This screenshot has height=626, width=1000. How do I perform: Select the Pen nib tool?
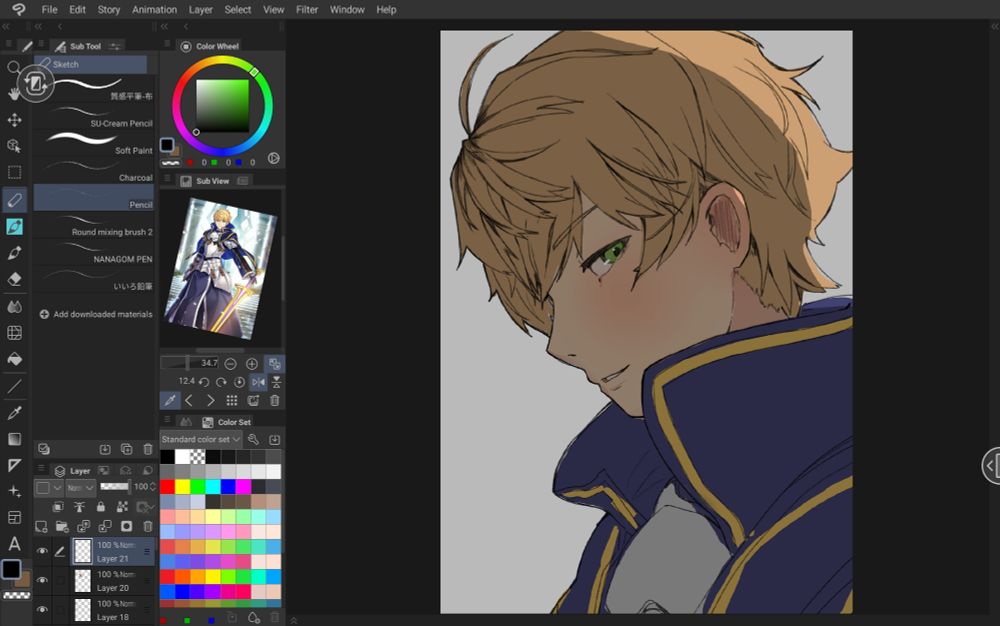[14, 252]
